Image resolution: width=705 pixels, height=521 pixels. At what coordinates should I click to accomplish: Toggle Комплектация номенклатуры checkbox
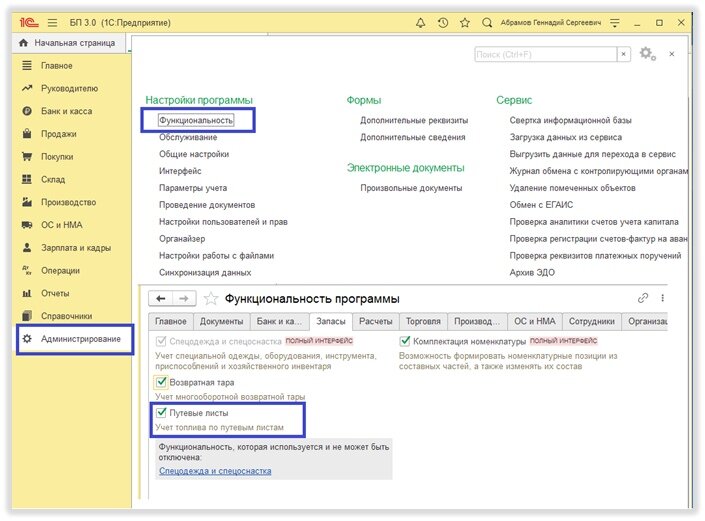click(x=405, y=341)
